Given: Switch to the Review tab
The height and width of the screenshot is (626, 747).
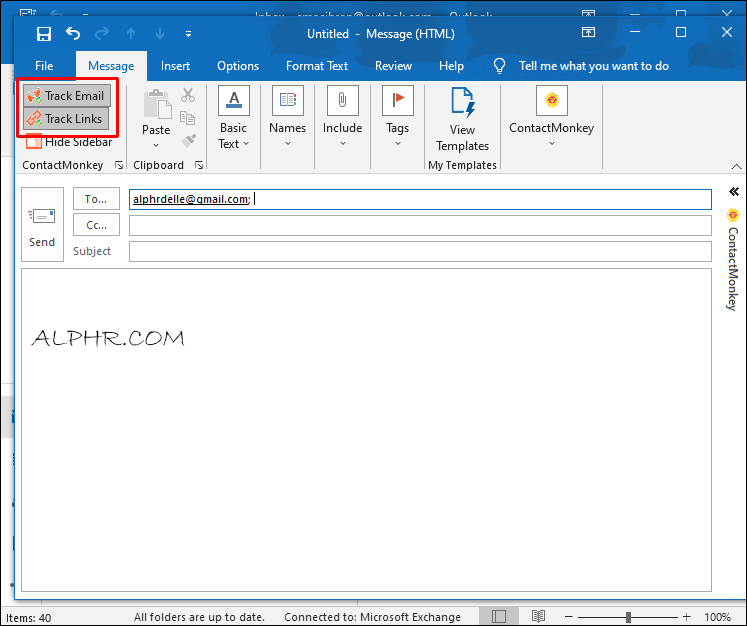Looking at the screenshot, I should [393, 66].
